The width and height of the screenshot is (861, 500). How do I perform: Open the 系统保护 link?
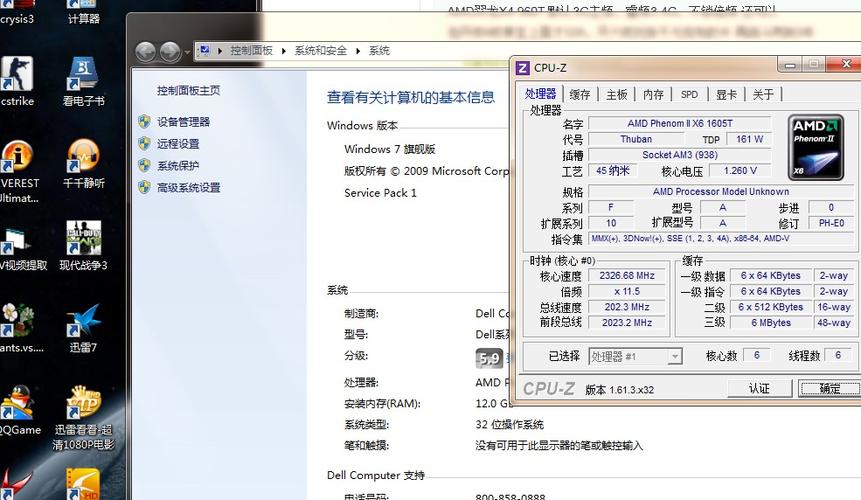click(178, 166)
